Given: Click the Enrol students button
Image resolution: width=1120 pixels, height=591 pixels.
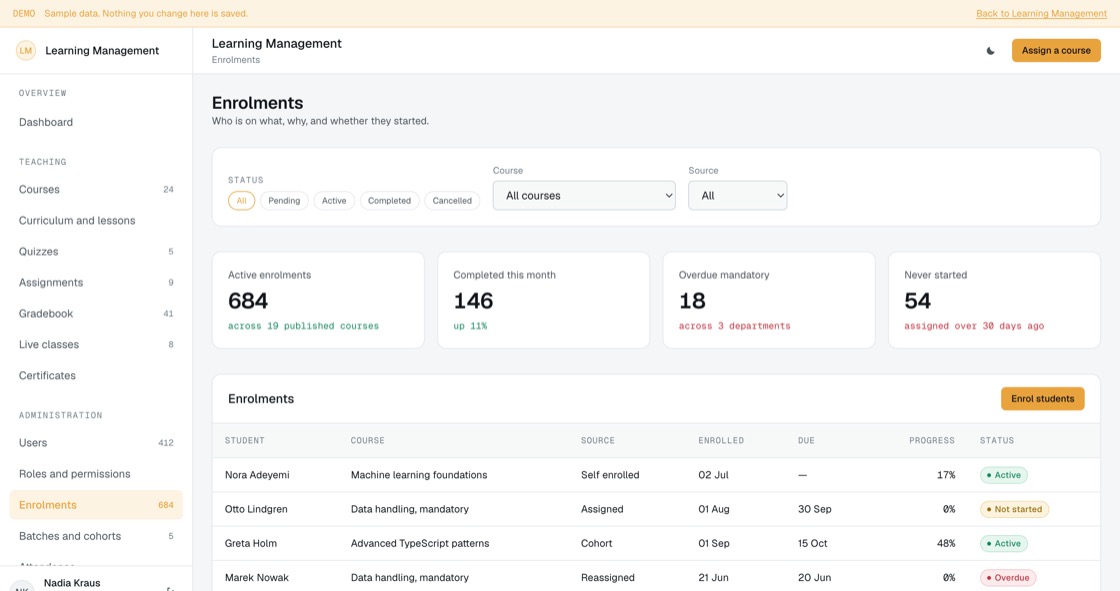Looking at the screenshot, I should [x=1042, y=399].
